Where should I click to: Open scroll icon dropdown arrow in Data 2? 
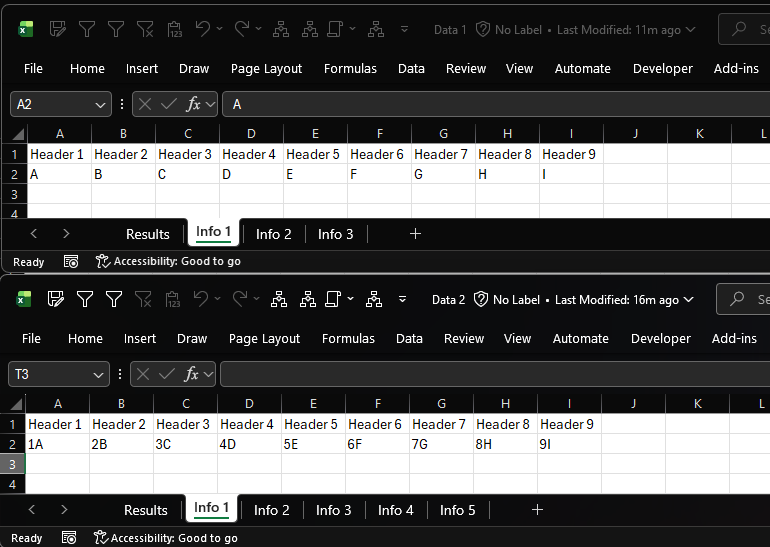pyautogui.click(x=350, y=299)
